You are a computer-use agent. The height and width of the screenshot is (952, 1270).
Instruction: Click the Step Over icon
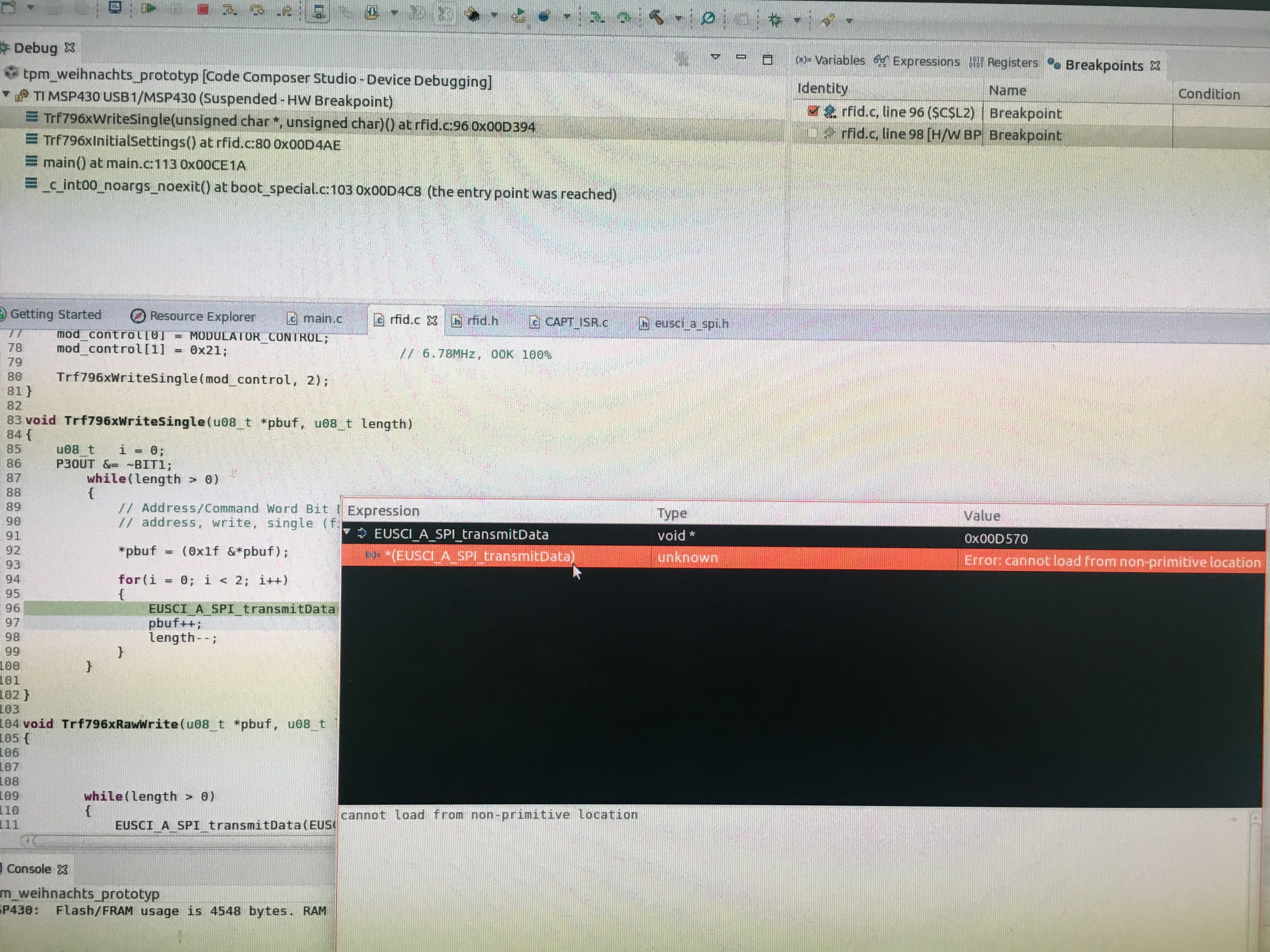(x=257, y=10)
